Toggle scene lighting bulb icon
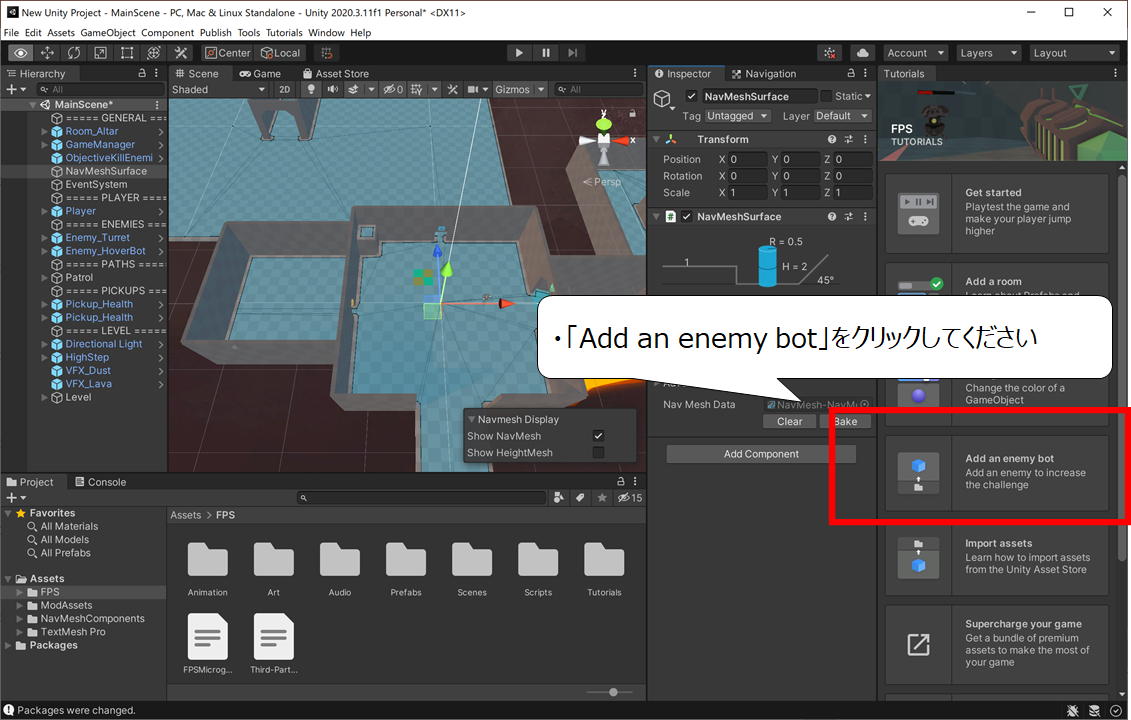The height and width of the screenshot is (720, 1131). (x=311, y=89)
